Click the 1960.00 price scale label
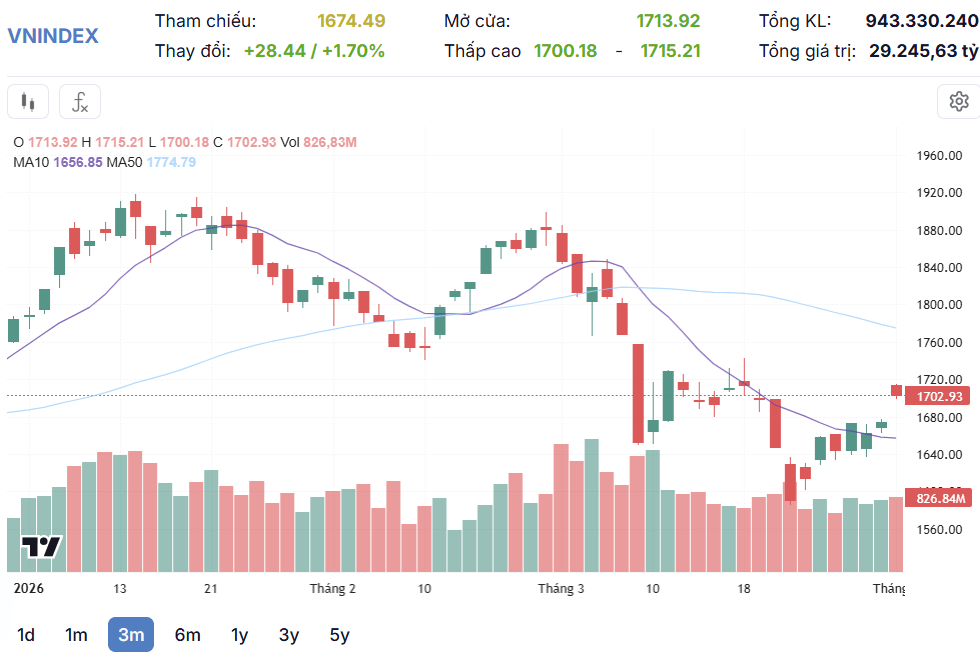980x655 pixels. click(x=939, y=156)
